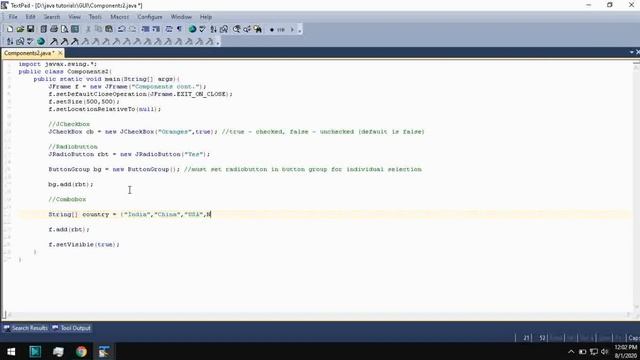Click the column number 52 status bar field

click(542, 338)
